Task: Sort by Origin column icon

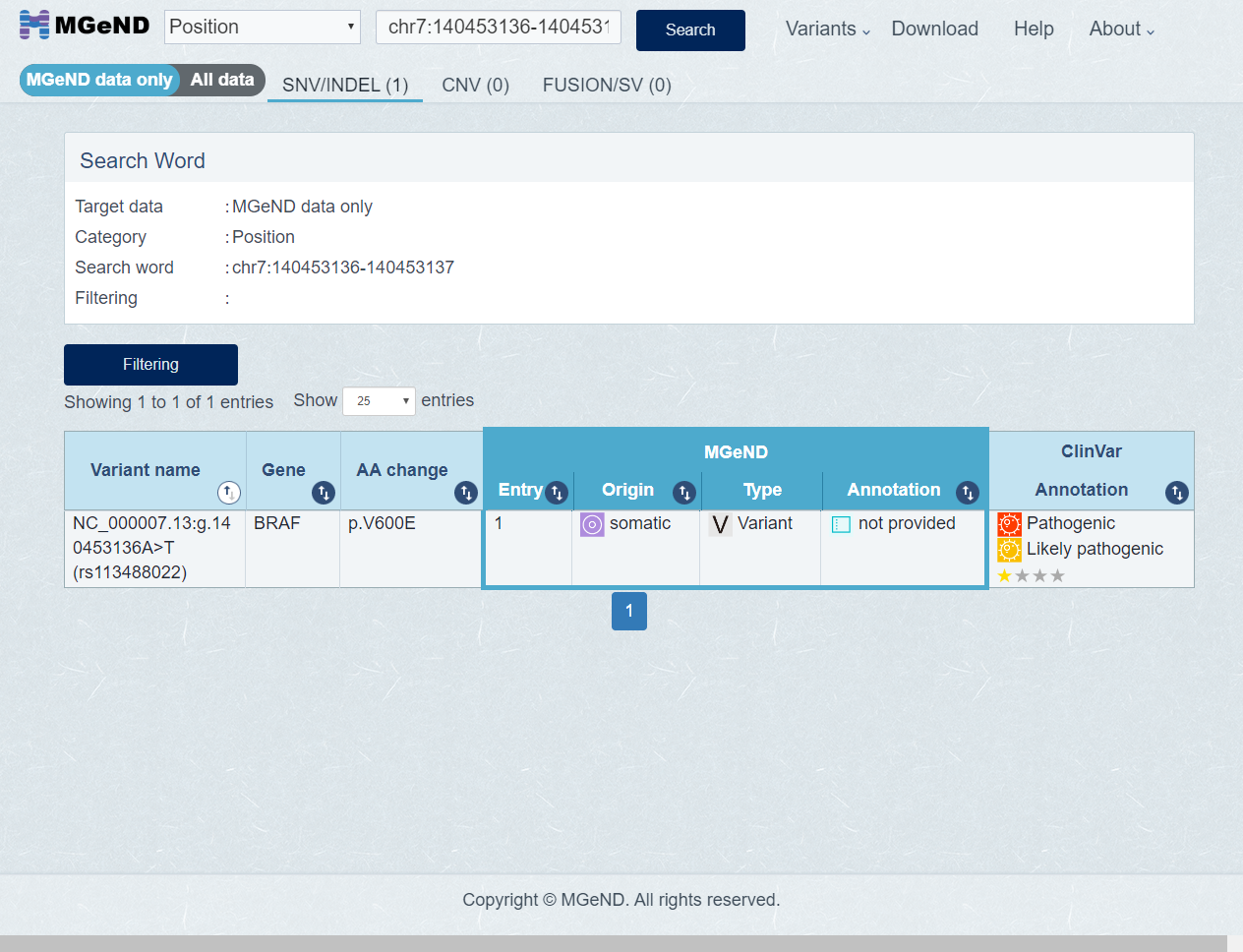Action: point(684,492)
